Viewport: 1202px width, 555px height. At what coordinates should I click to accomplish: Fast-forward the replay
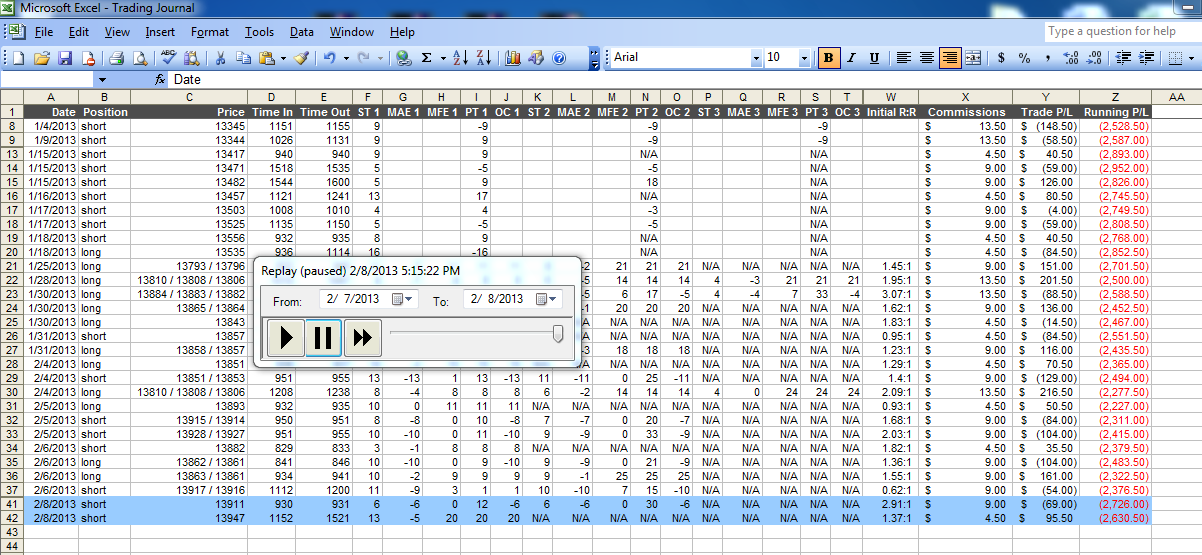tap(362, 338)
